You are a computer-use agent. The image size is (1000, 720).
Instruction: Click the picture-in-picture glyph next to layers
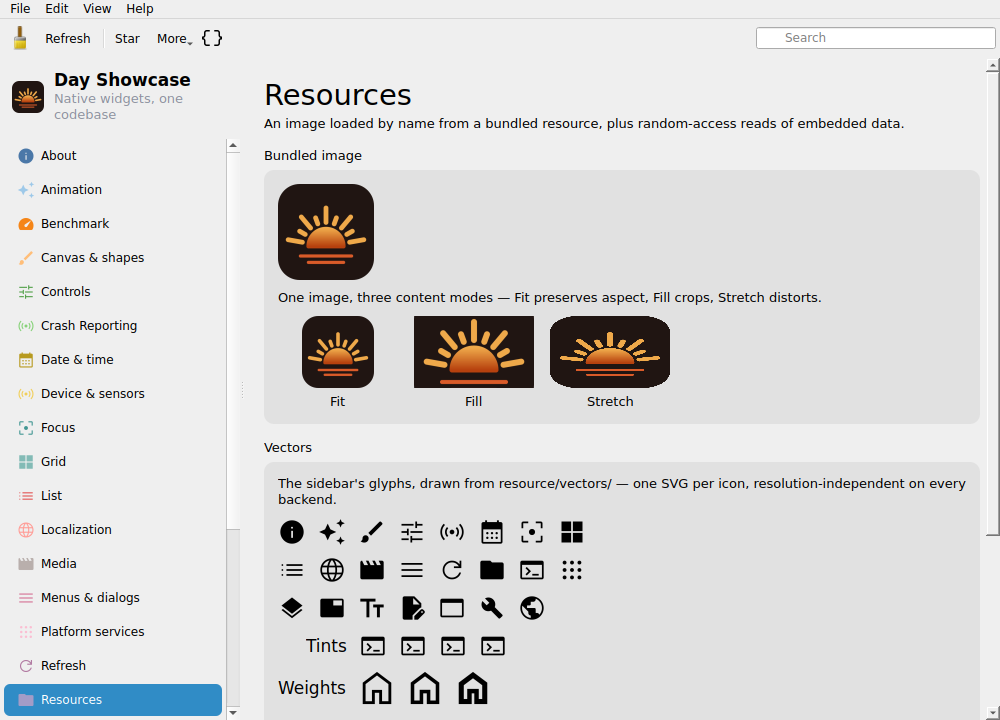point(332,608)
